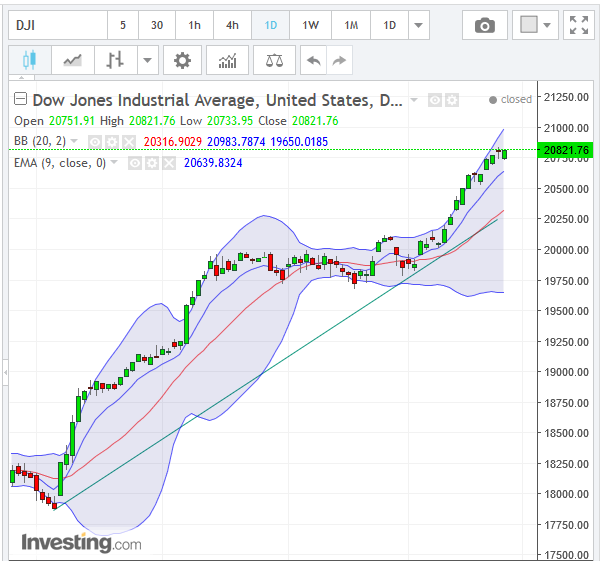Select the bar chart style icon
This screenshot has width=603, height=561.
pos(115,60)
